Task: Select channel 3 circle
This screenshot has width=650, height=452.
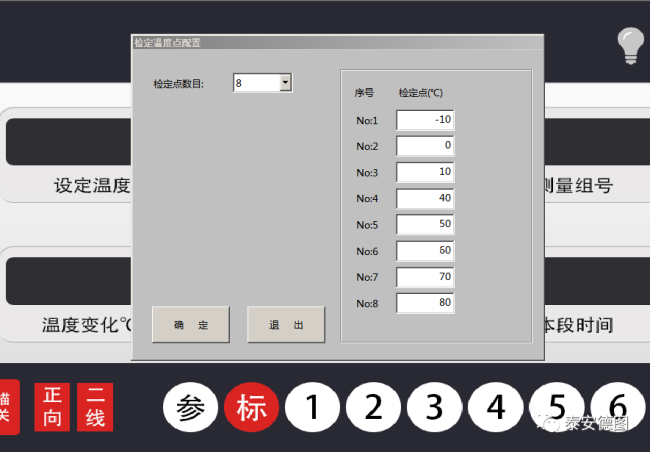Action: [x=434, y=407]
